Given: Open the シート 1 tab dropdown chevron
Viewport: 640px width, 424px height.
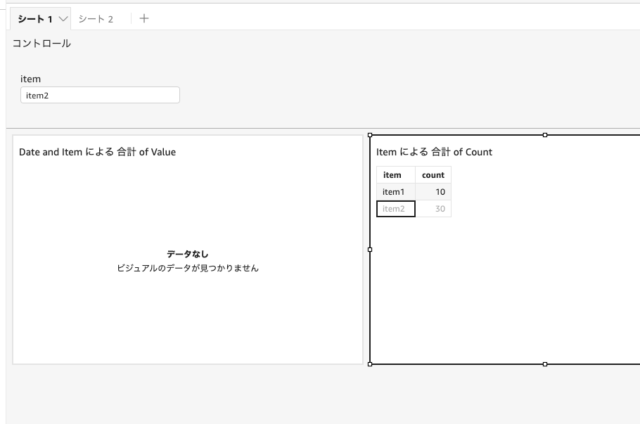Looking at the screenshot, I should [x=63, y=19].
